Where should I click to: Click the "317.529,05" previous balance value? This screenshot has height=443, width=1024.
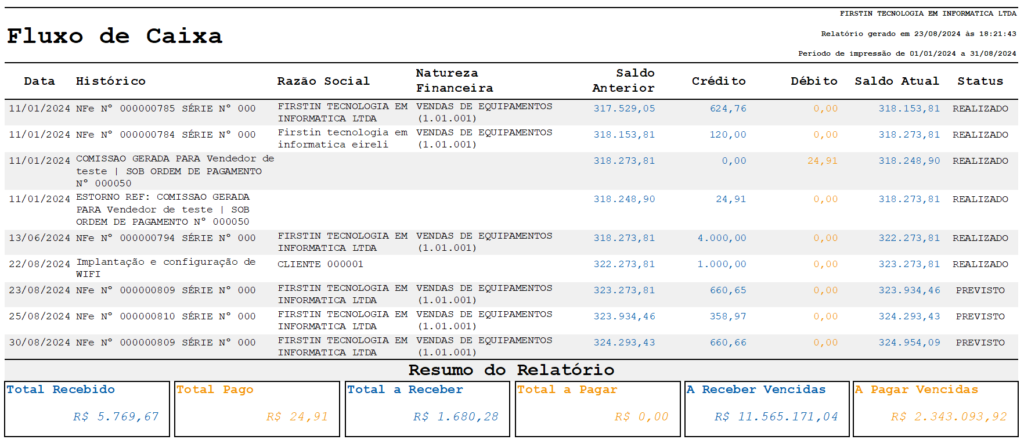(x=624, y=109)
